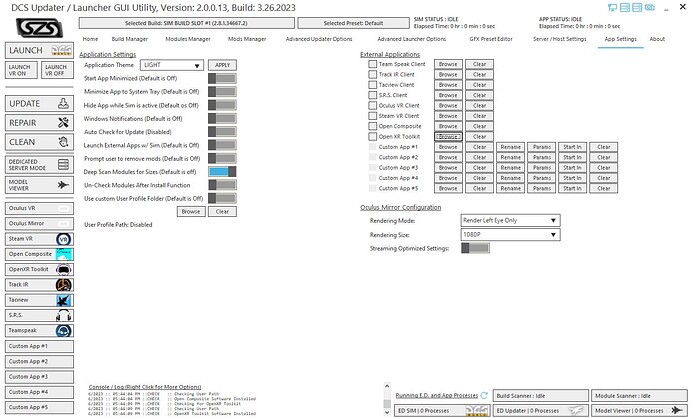The image size is (690, 418).
Task: Switch to the Build Manager tab
Action: point(130,39)
